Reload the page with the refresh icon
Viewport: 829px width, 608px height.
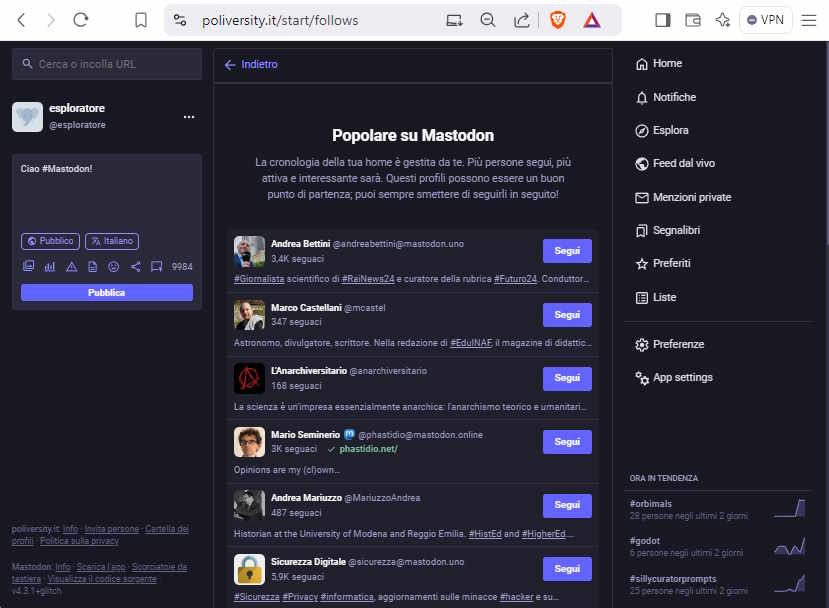tap(80, 20)
